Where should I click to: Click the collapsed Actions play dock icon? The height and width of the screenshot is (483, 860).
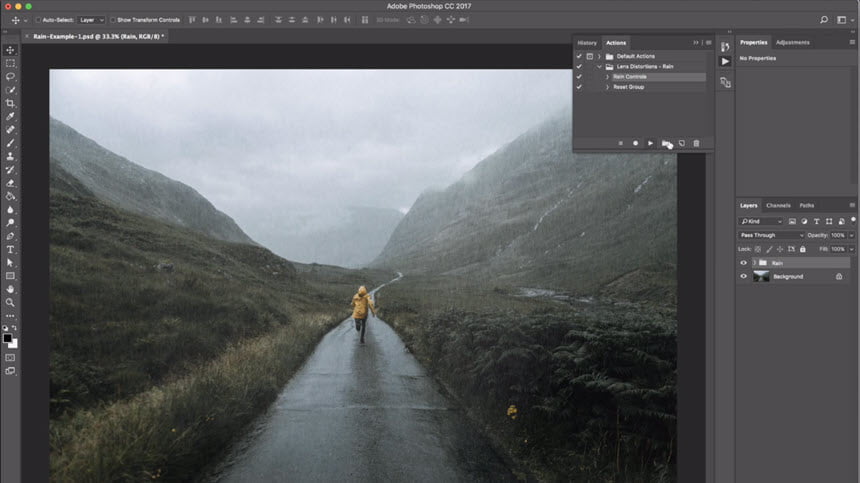tap(725, 61)
